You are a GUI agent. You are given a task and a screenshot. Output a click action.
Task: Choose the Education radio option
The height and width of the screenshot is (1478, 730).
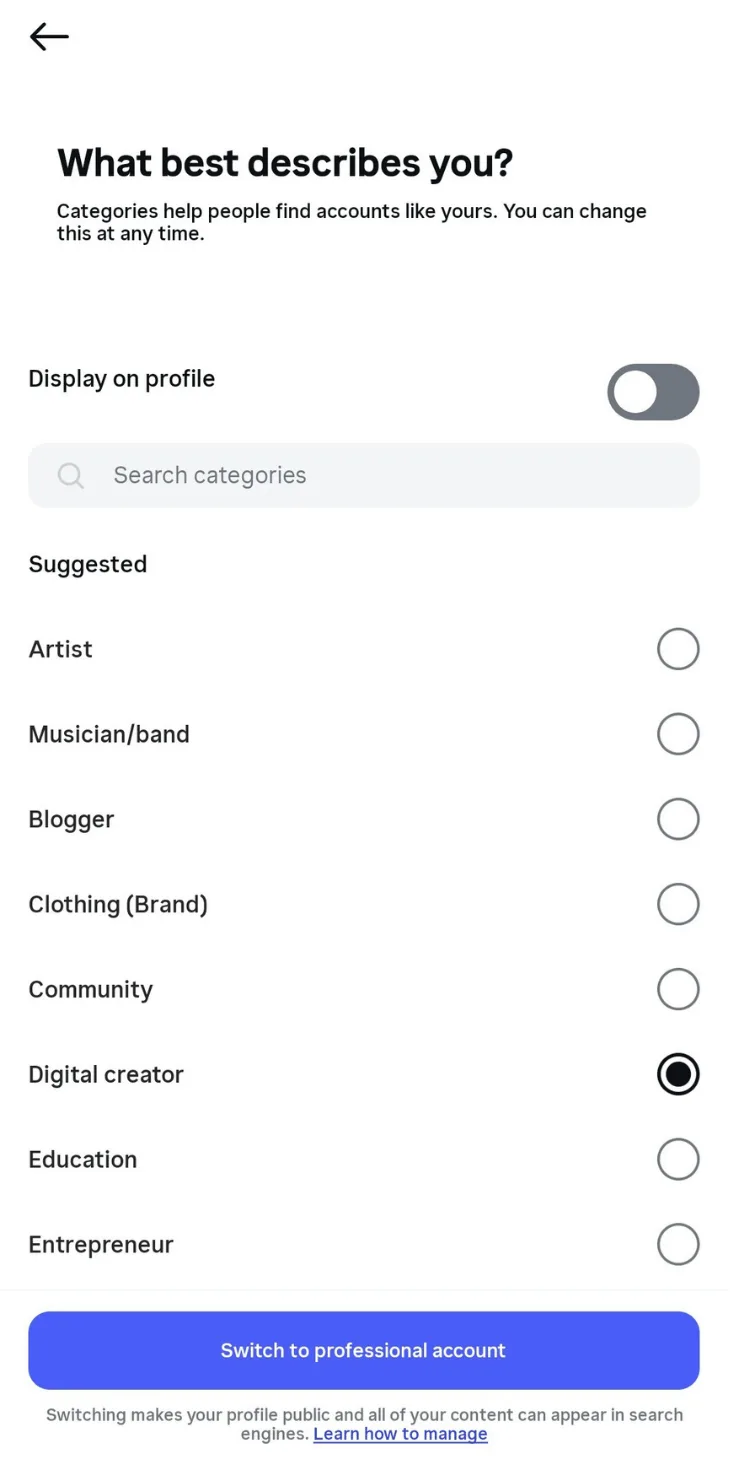[x=677, y=1159]
